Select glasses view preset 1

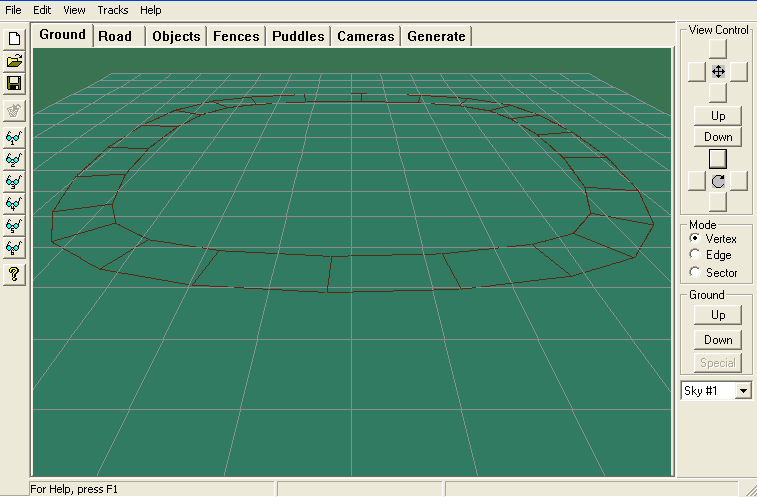[x=14, y=138]
